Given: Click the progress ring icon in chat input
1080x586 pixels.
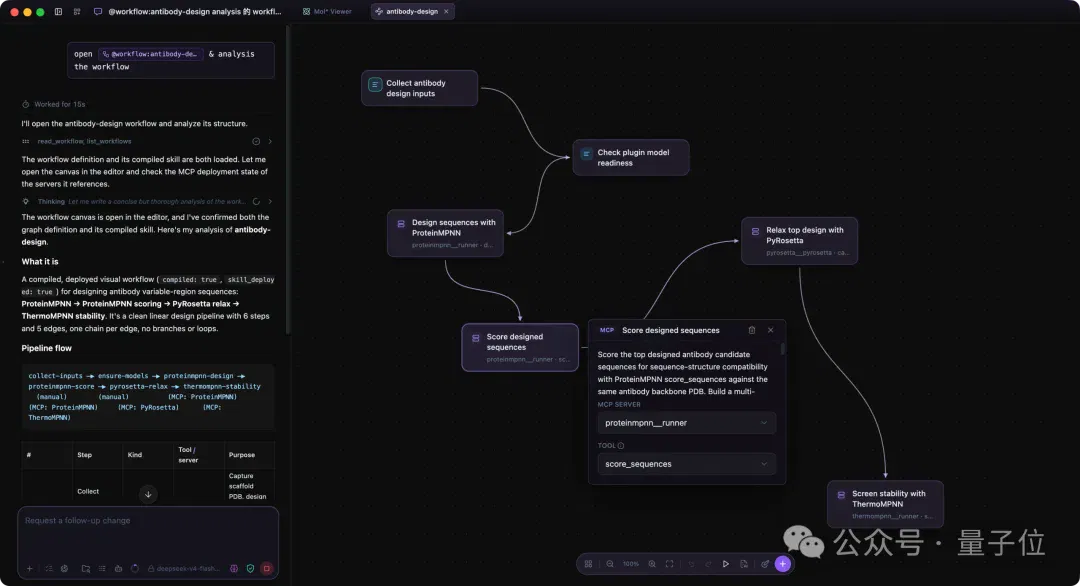Looking at the screenshot, I should coord(135,569).
